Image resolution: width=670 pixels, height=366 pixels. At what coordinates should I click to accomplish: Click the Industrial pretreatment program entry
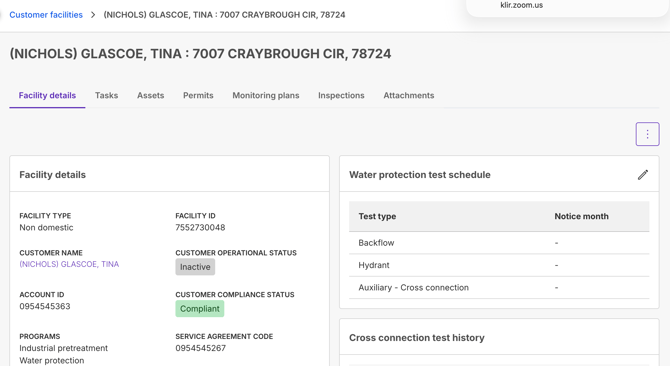(64, 348)
